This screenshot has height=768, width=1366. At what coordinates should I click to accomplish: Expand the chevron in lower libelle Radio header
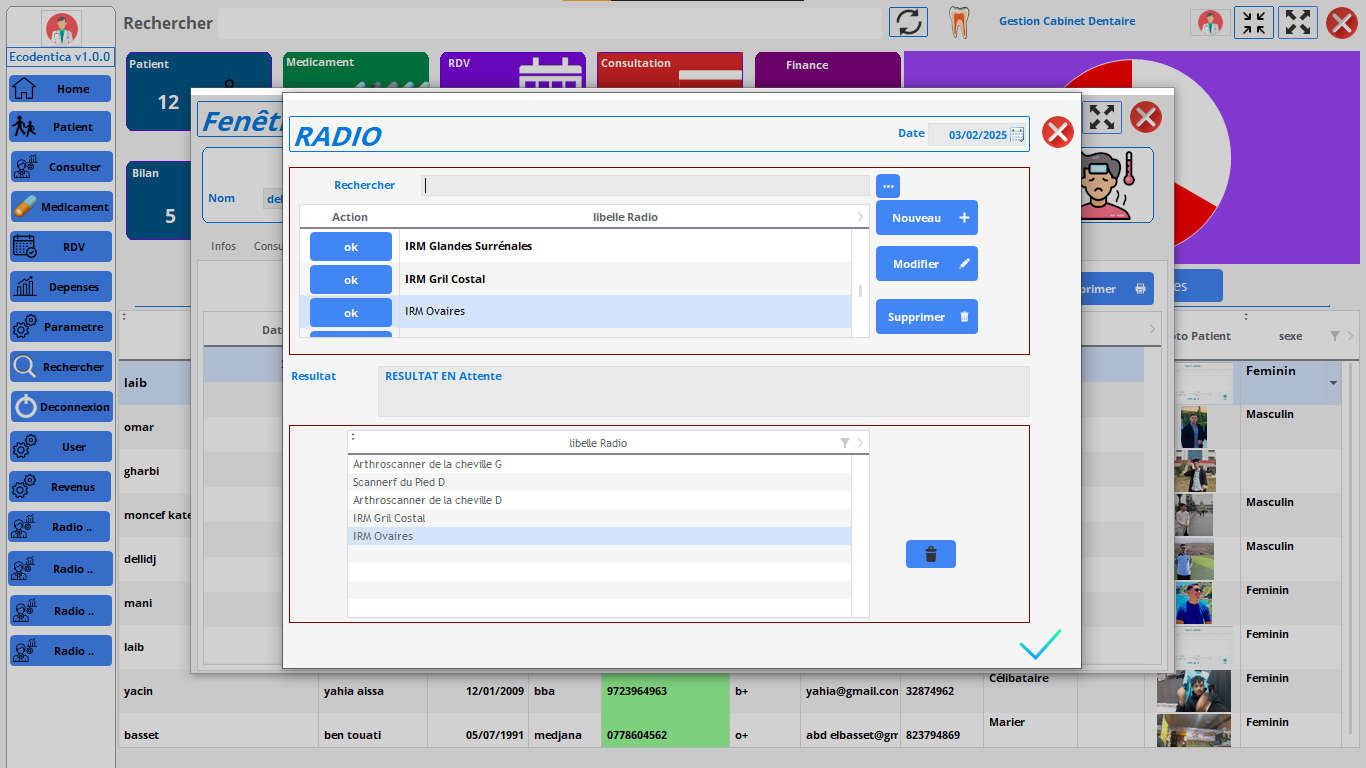tap(861, 443)
